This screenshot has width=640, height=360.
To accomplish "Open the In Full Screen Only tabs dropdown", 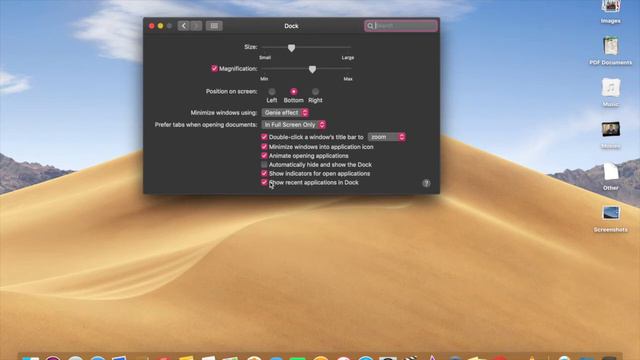I will pyautogui.click(x=294, y=124).
